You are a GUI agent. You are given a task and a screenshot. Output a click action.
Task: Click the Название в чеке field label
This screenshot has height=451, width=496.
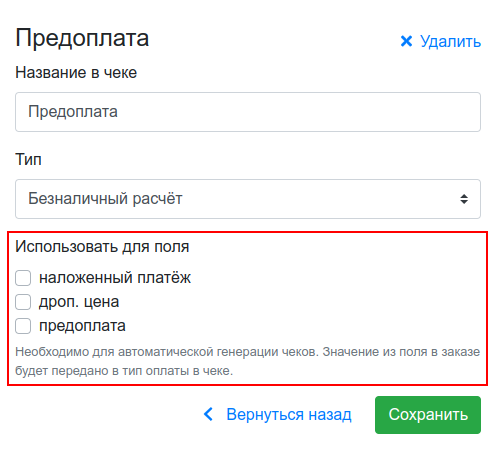click(76, 72)
